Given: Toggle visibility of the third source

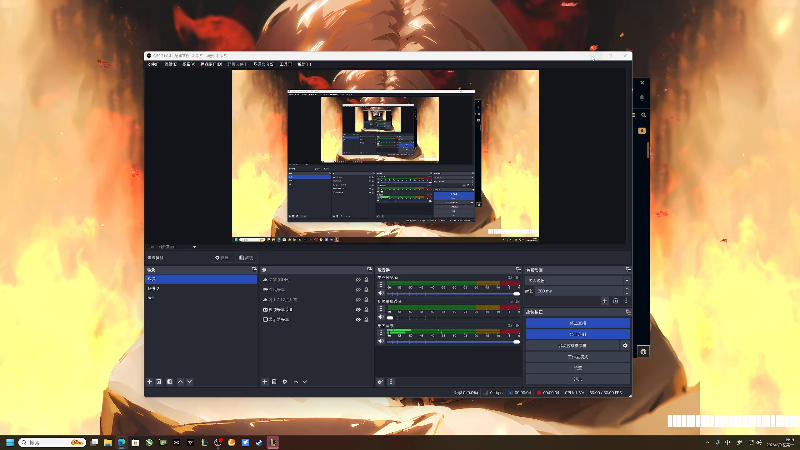Looking at the screenshot, I should [358, 299].
